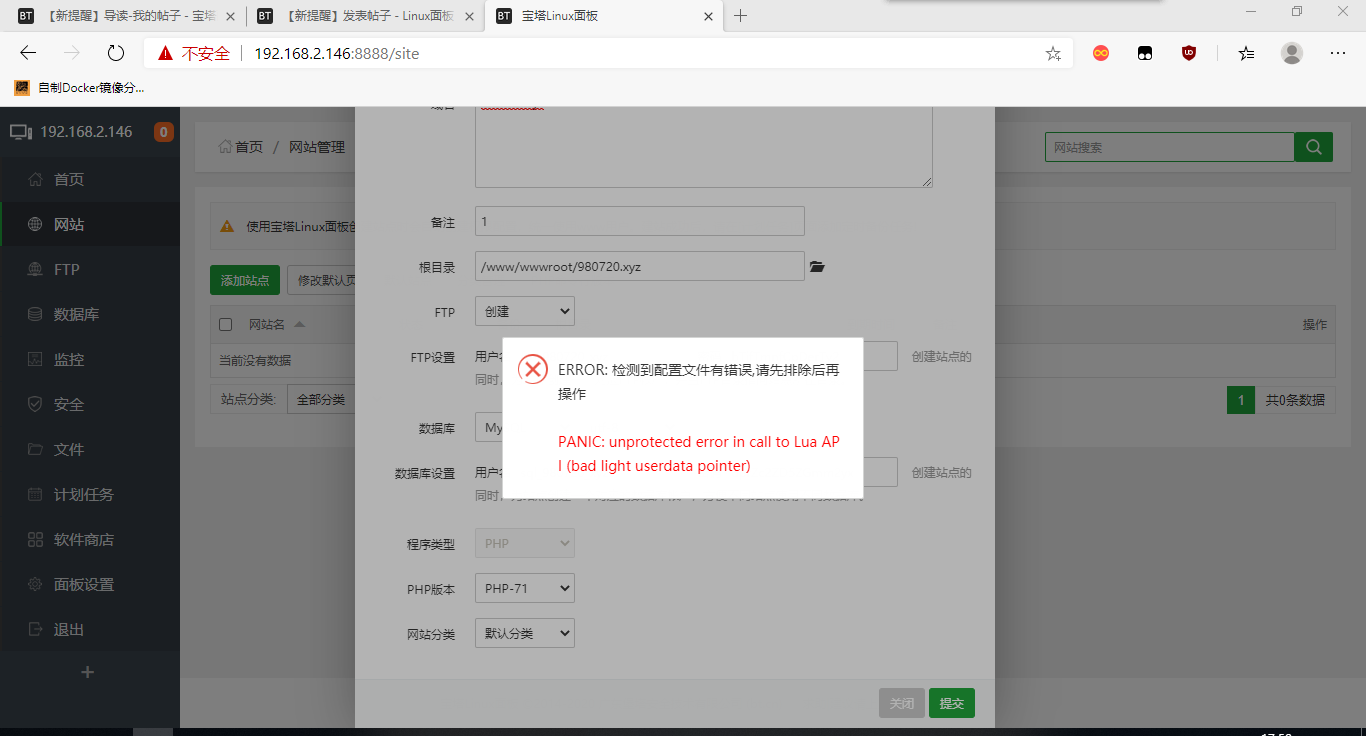
Task: Click the plus icon below sidebar menu
Action: click(x=87, y=672)
